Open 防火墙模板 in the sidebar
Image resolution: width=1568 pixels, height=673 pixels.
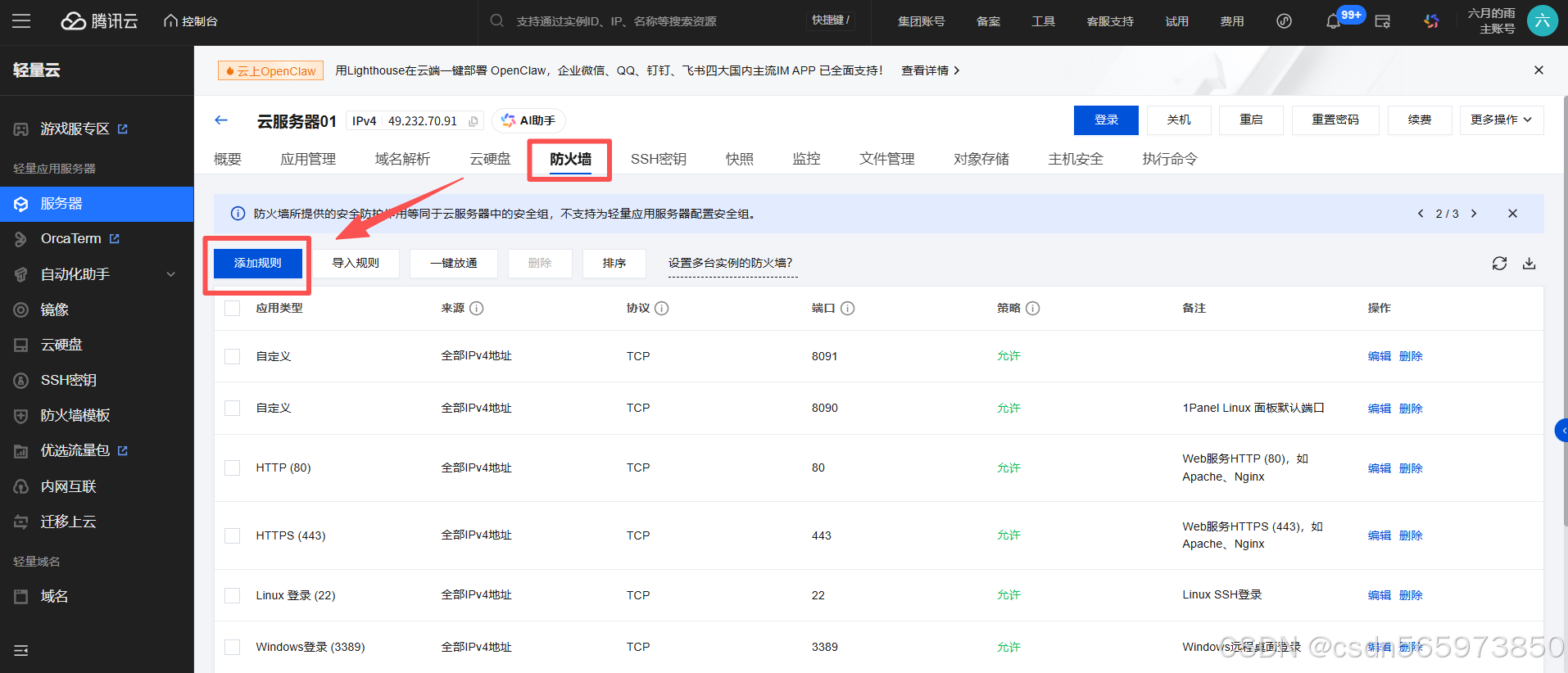click(x=97, y=415)
